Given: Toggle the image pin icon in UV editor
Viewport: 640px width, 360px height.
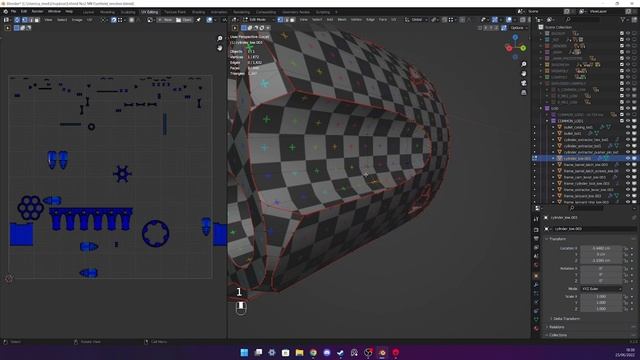Looking at the screenshot, I should click(199, 20).
